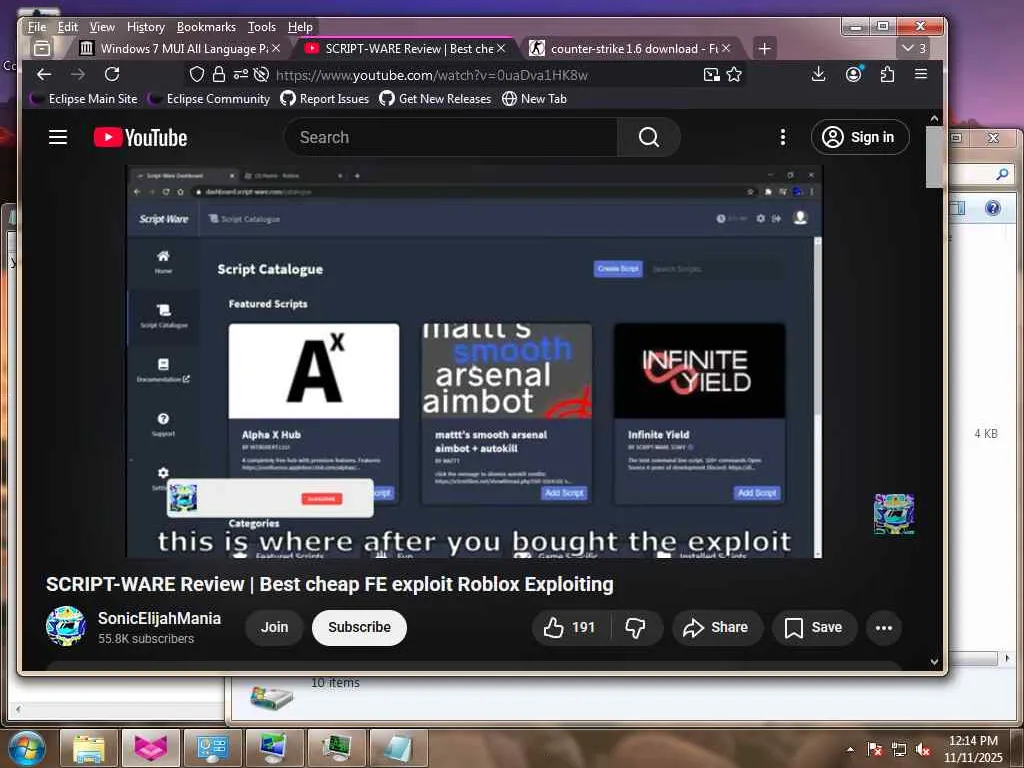This screenshot has width=1024, height=768.
Task: Open the Help menu
Action: (300, 27)
